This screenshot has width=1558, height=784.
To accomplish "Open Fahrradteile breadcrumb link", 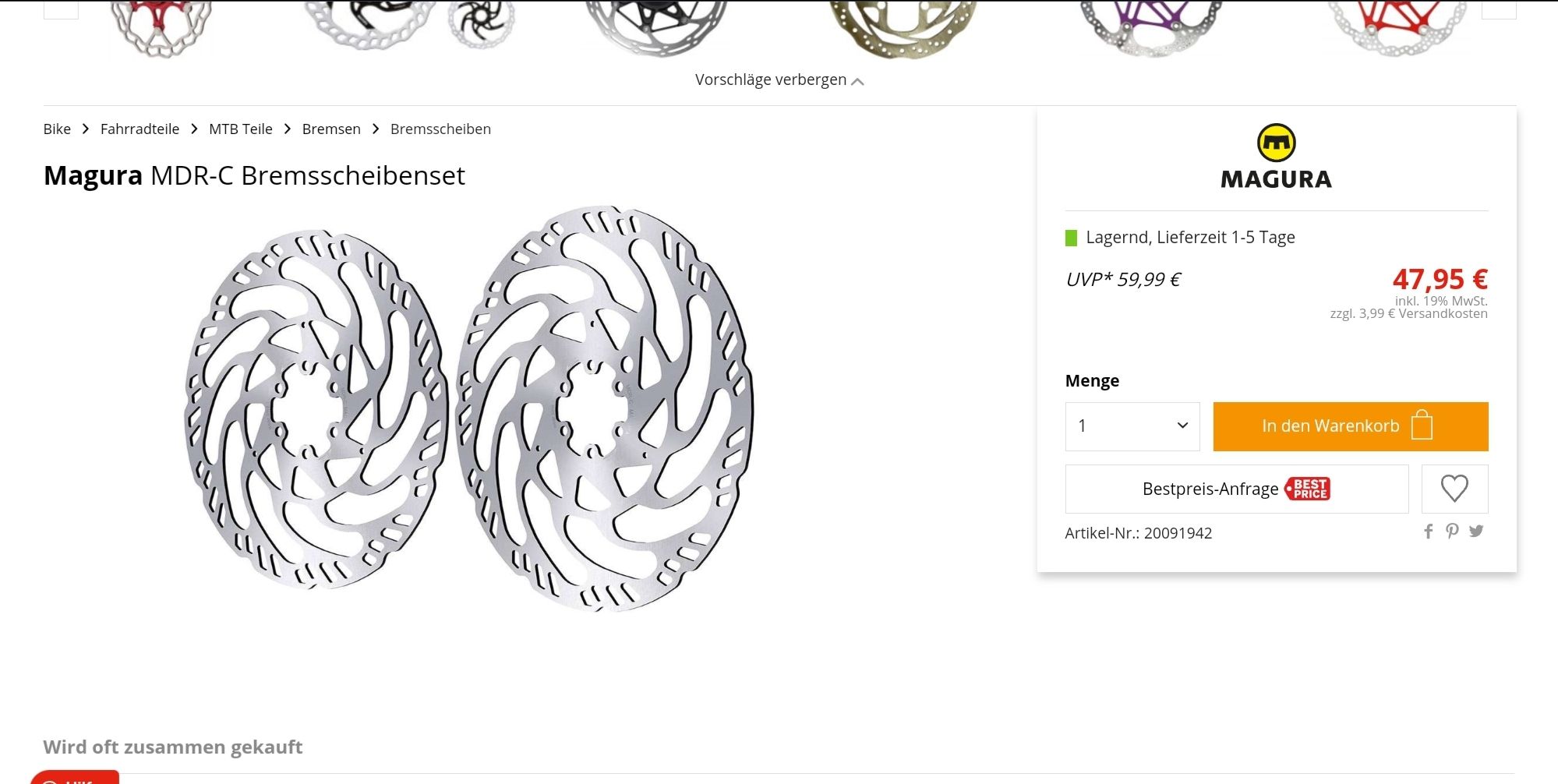I will (x=140, y=129).
